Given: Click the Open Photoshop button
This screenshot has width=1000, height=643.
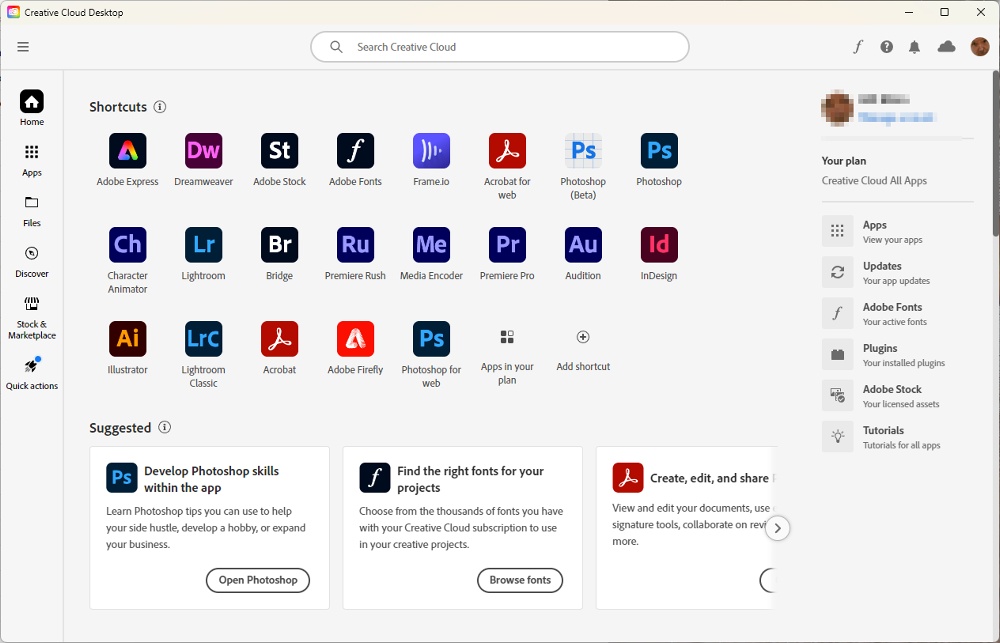Looking at the screenshot, I should (x=258, y=580).
